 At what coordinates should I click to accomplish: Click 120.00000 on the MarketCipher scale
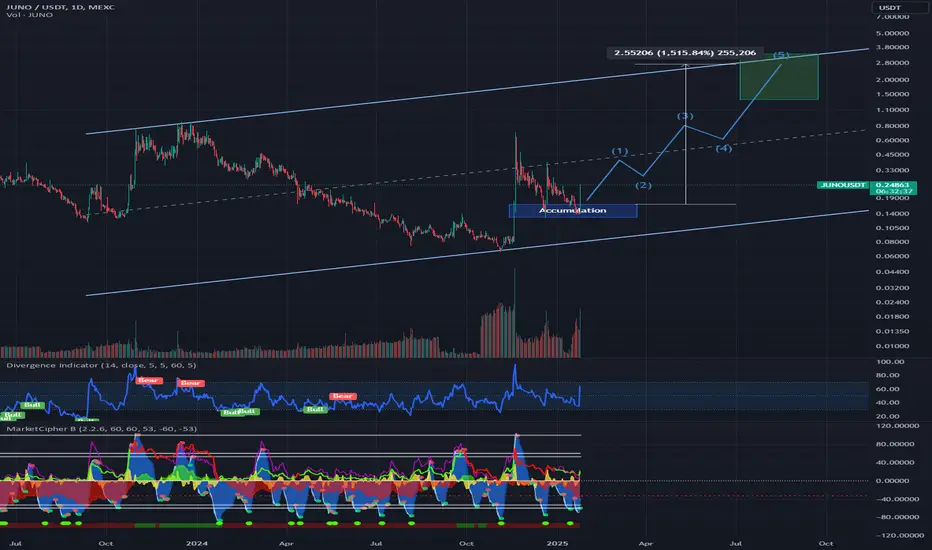pos(900,426)
